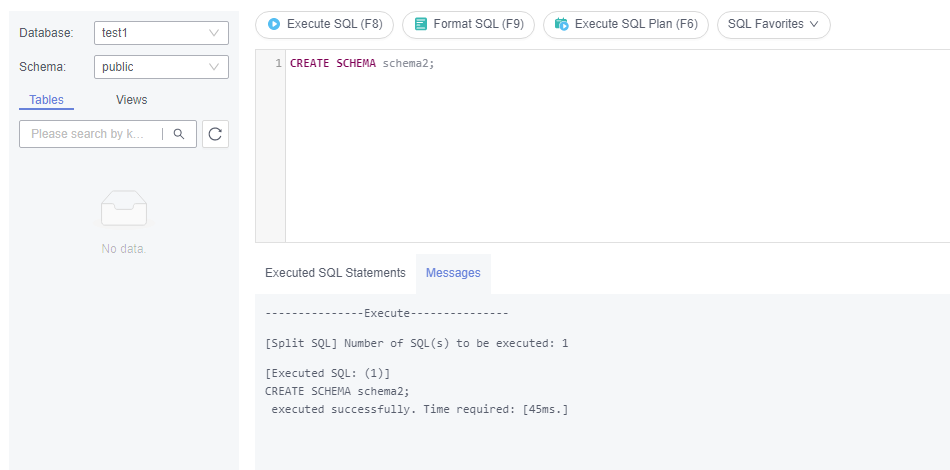This screenshot has height=470, width=950.
Task: Switch to the Views tab
Action: (131, 100)
